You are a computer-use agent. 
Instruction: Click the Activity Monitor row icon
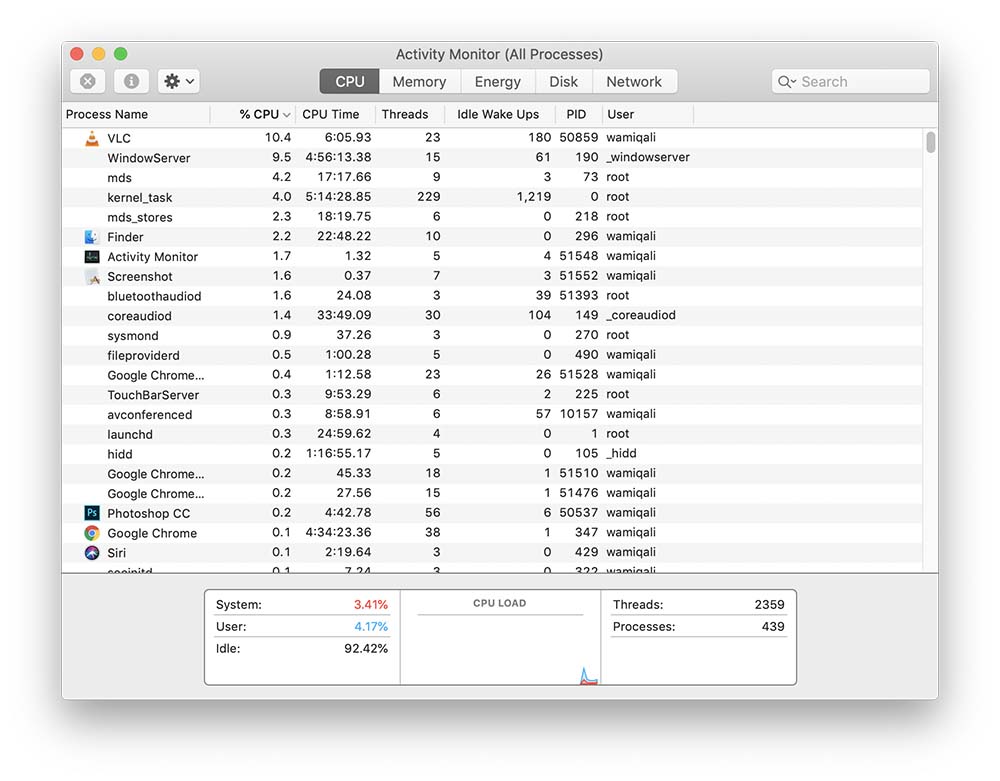(x=92, y=257)
